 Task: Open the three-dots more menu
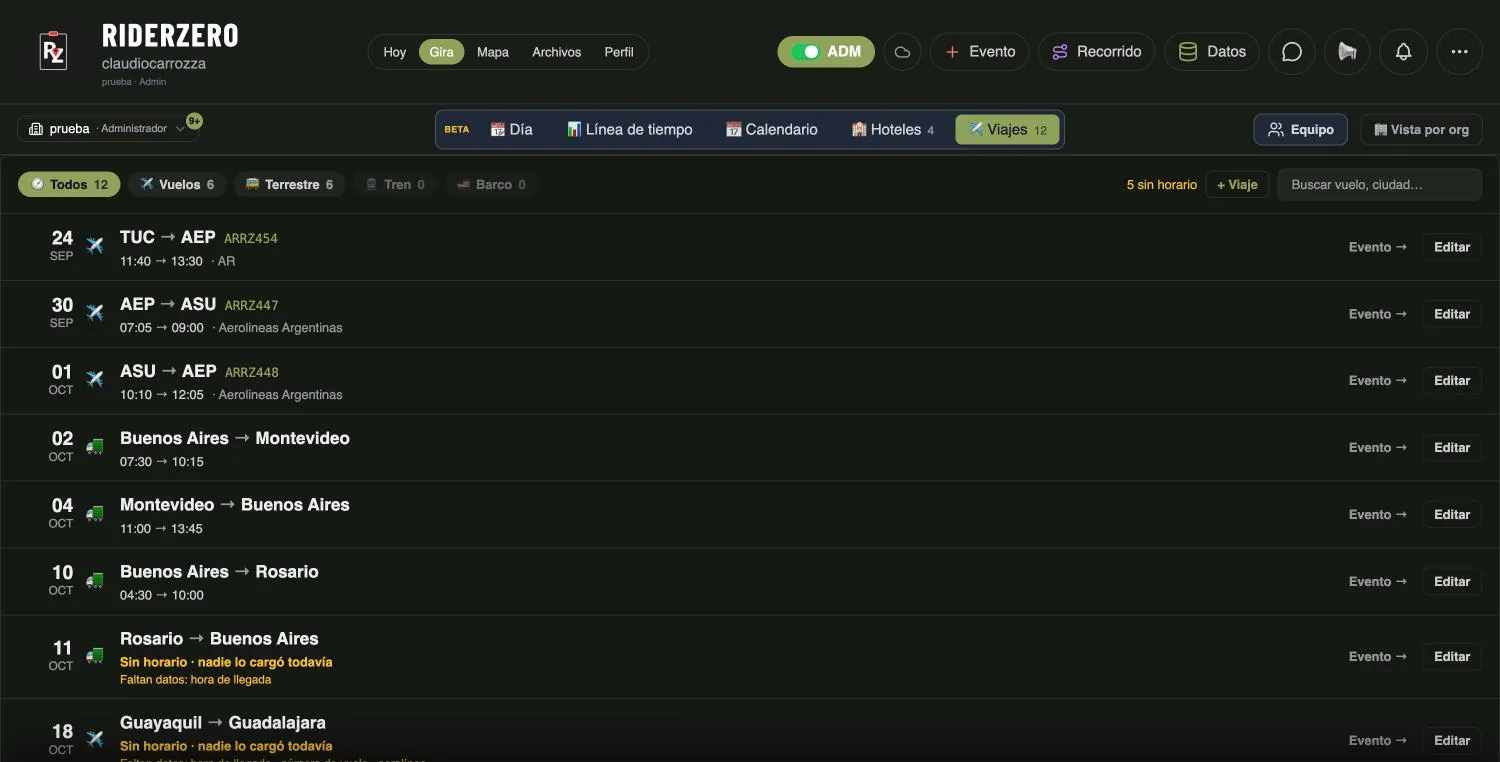(1460, 52)
